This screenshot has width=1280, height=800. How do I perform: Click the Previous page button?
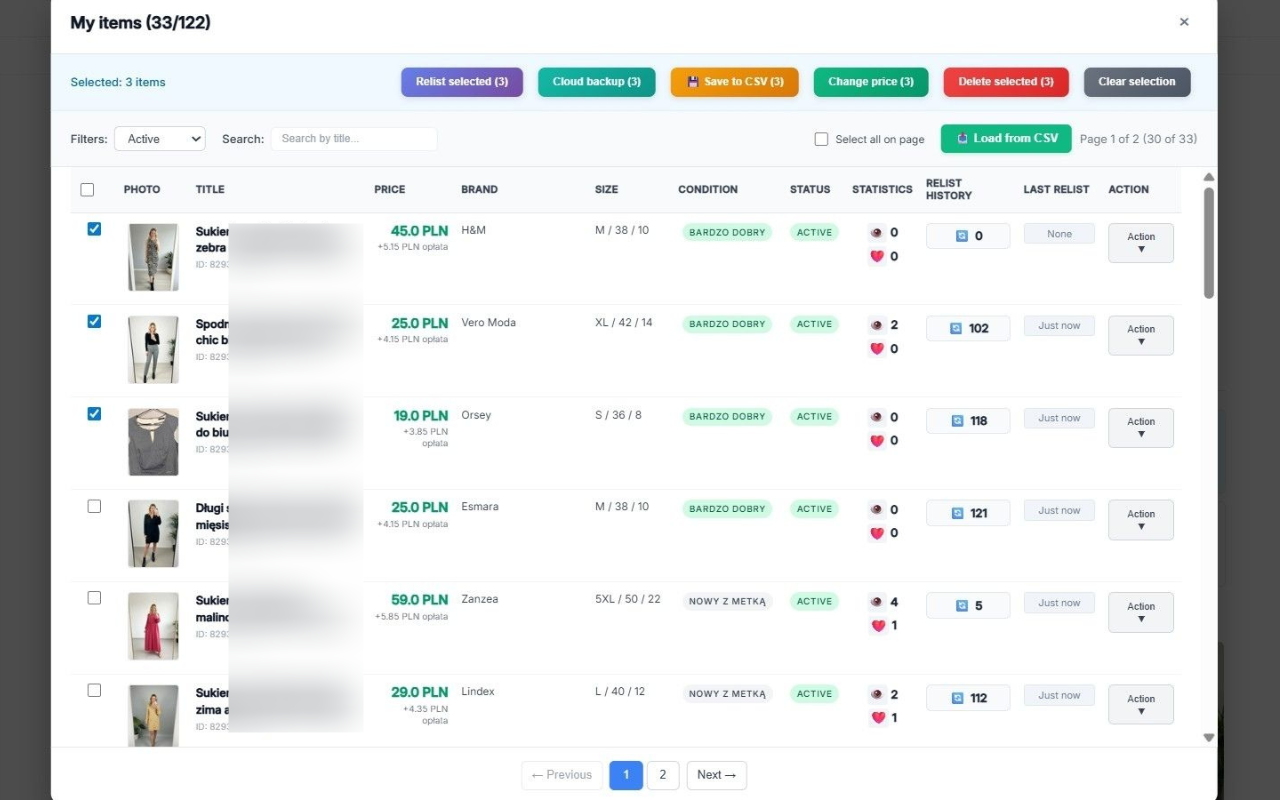point(562,775)
